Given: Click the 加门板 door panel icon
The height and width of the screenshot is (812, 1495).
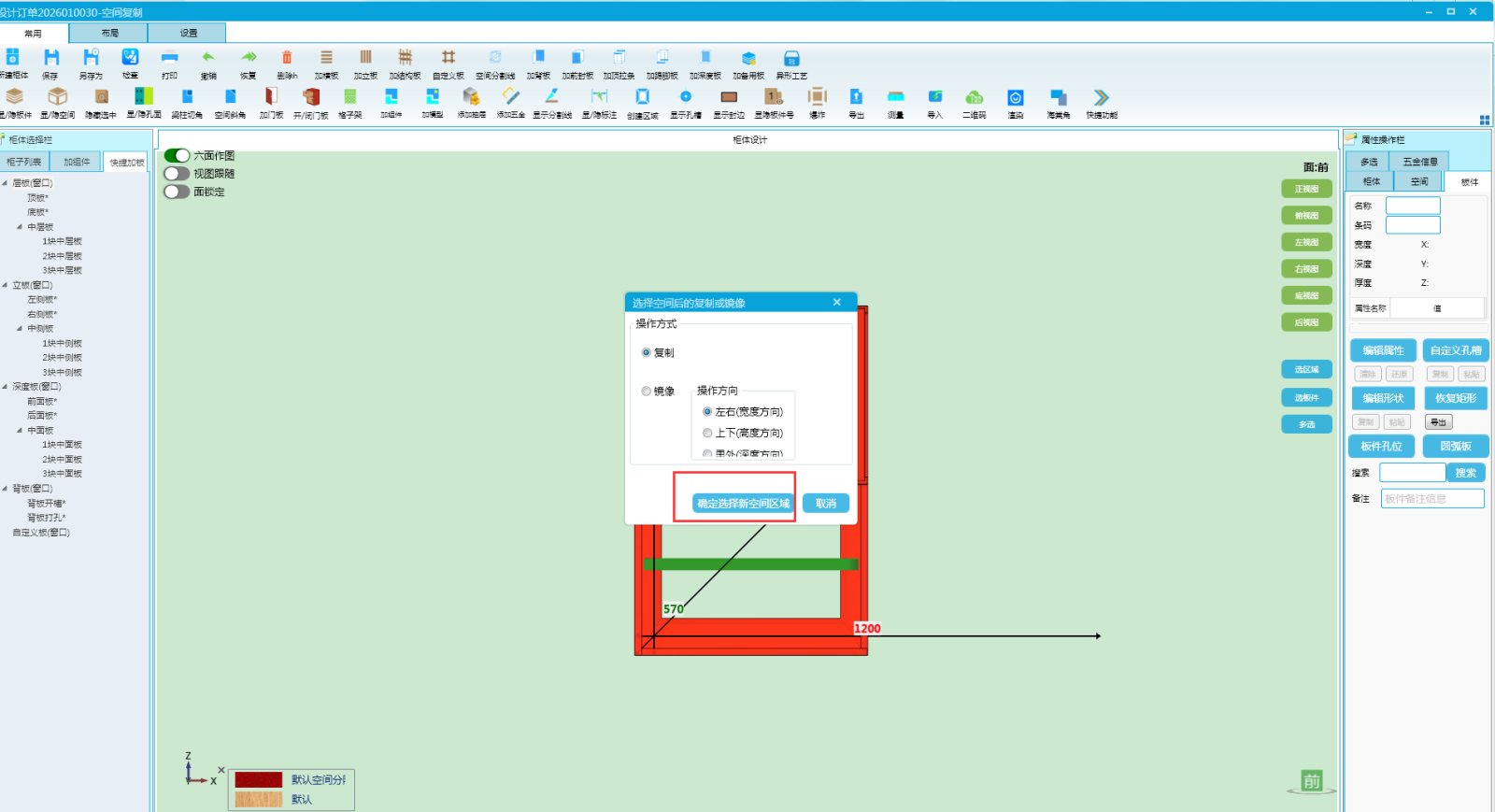Looking at the screenshot, I should (x=271, y=97).
